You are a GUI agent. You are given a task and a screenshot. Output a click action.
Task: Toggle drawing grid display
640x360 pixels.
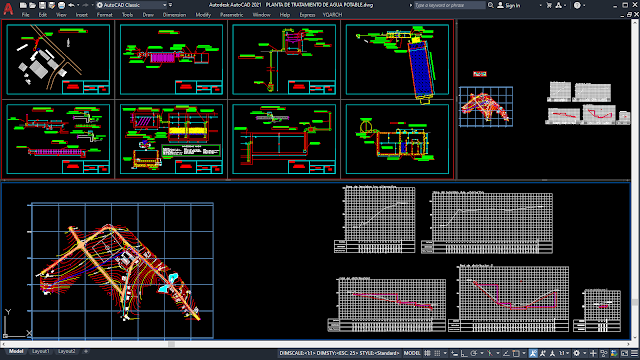pos(427,353)
